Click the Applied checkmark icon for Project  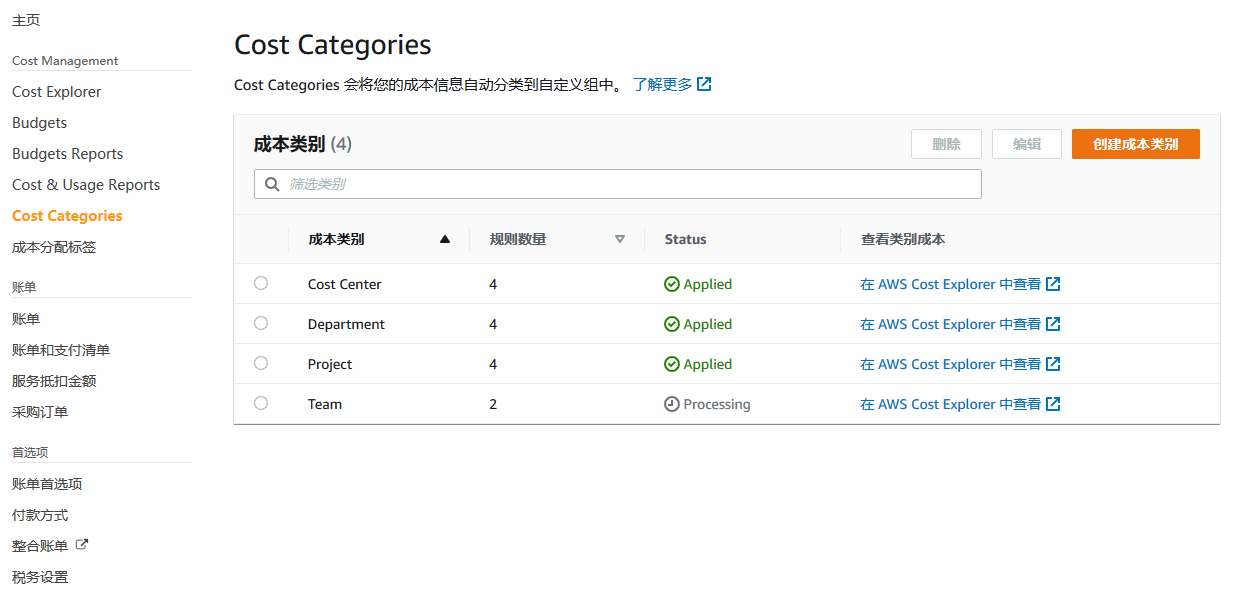point(672,364)
